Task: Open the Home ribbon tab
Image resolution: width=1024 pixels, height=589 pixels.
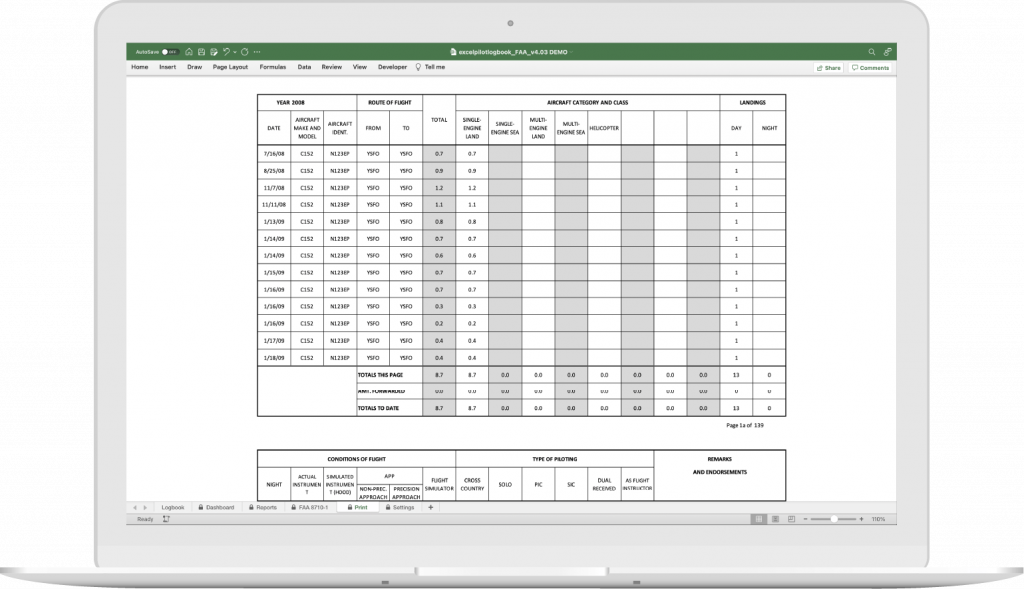Action: click(139, 67)
